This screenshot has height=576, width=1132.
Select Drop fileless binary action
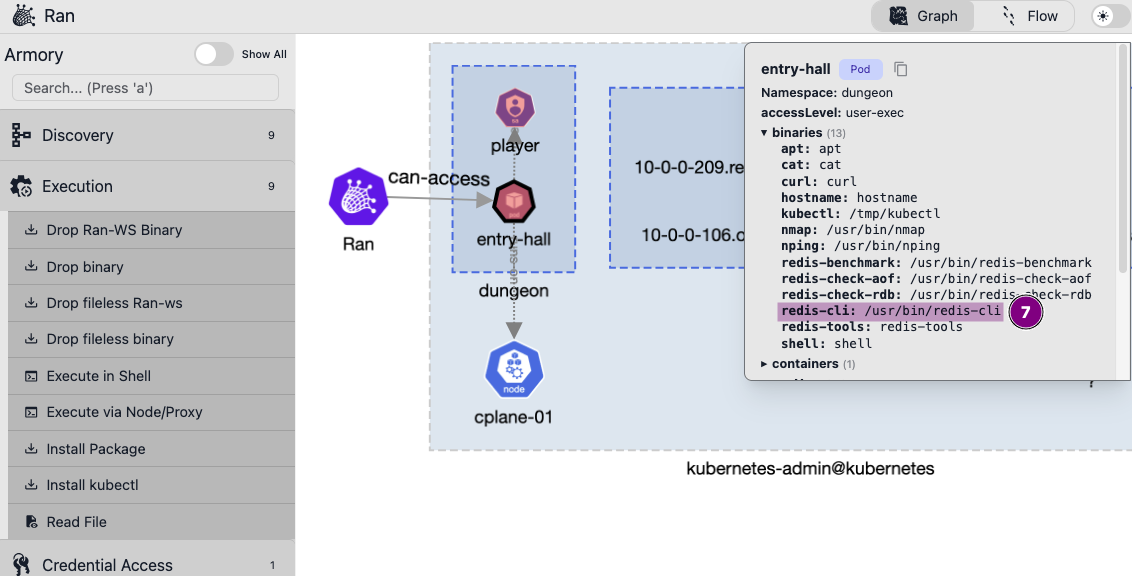pos(152,339)
